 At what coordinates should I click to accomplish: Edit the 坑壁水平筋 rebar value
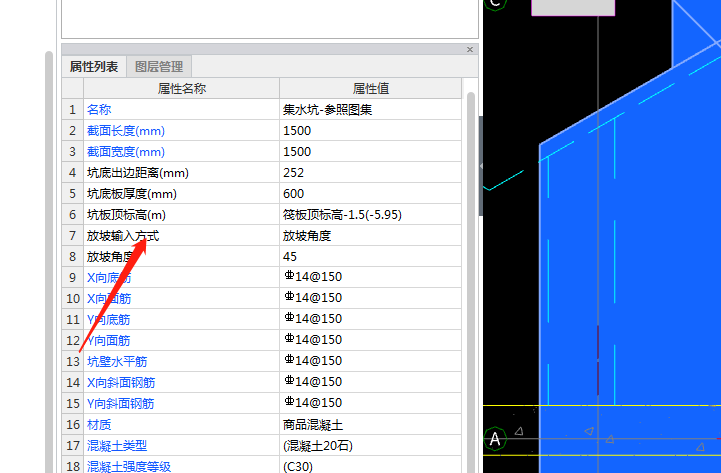point(371,362)
